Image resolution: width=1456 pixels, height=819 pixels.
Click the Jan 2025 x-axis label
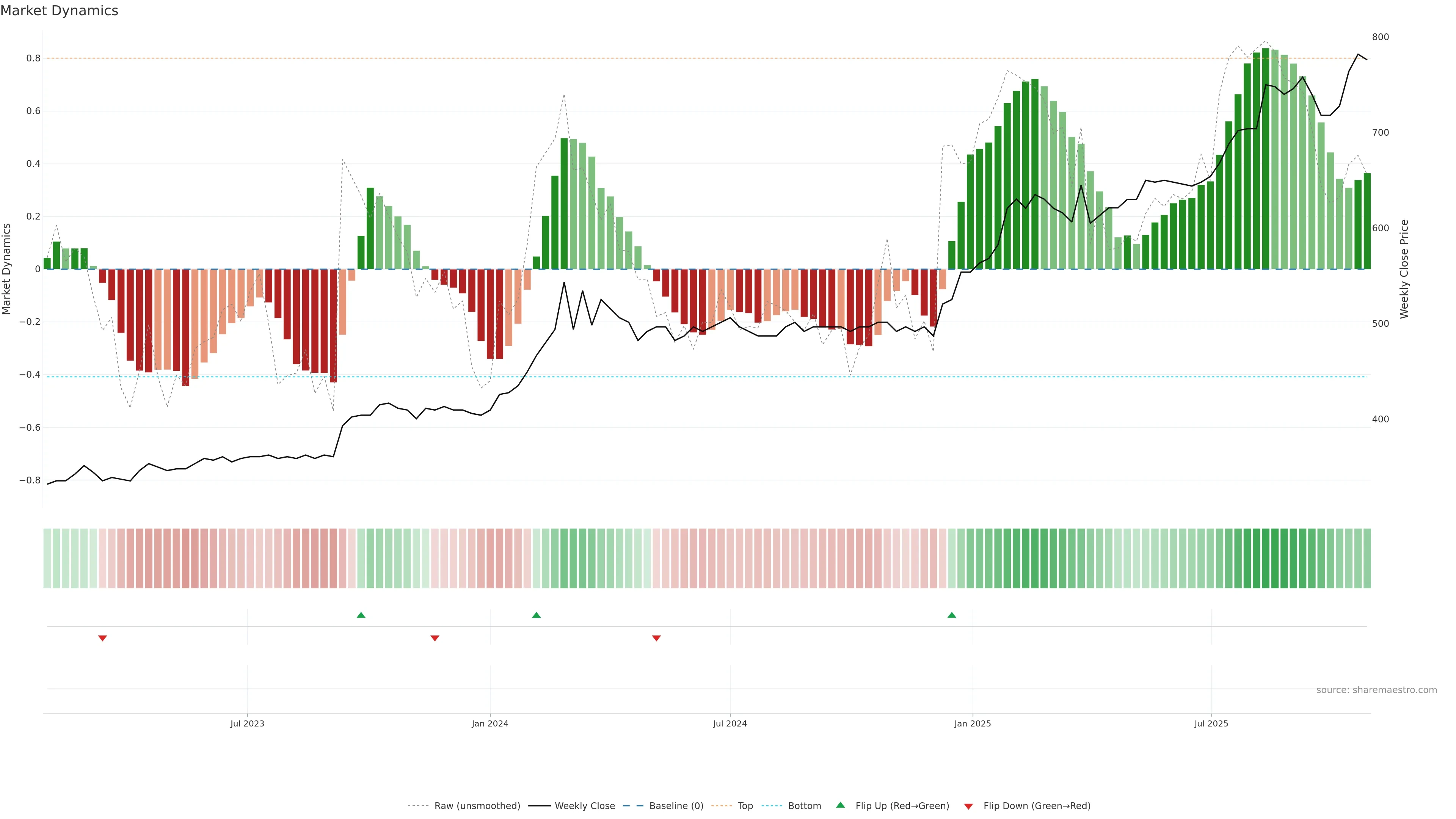972,723
